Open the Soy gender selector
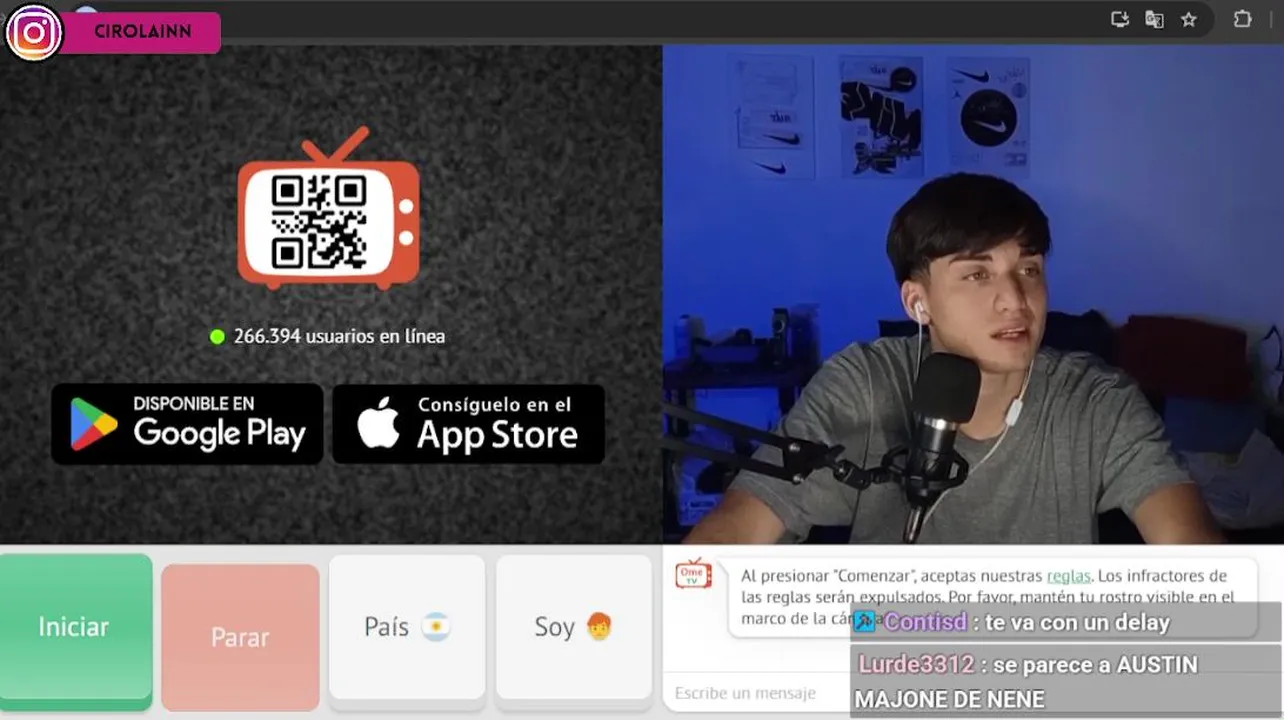Screen dimensions: 1284x720 (574, 628)
